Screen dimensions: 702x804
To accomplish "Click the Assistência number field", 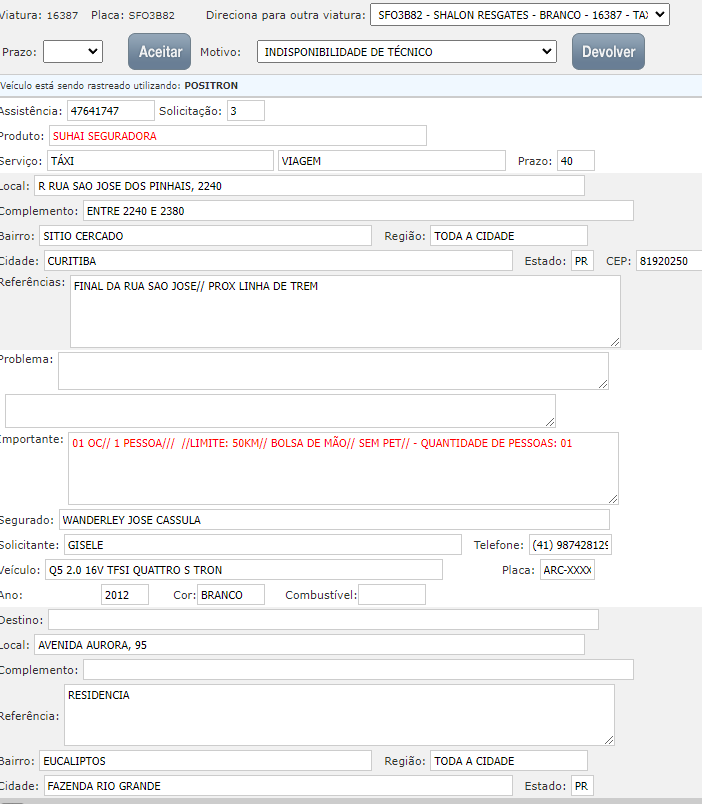I will click(x=110, y=110).
